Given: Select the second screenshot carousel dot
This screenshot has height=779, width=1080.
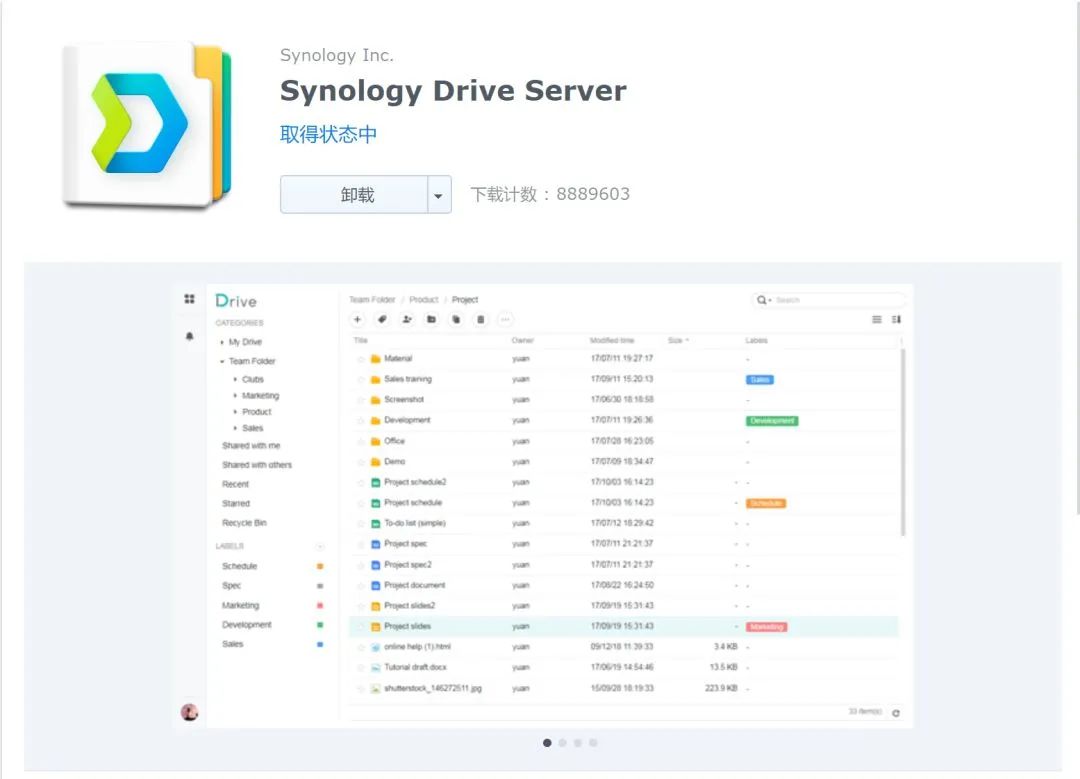Looking at the screenshot, I should 563,742.
